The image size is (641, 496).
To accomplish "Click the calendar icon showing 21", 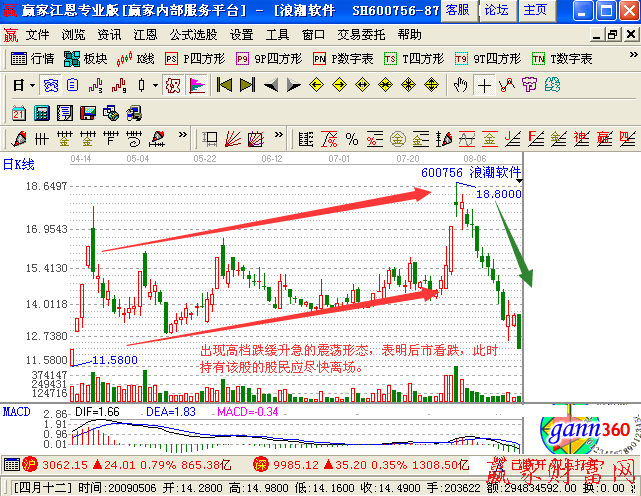I will (x=19, y=111).
